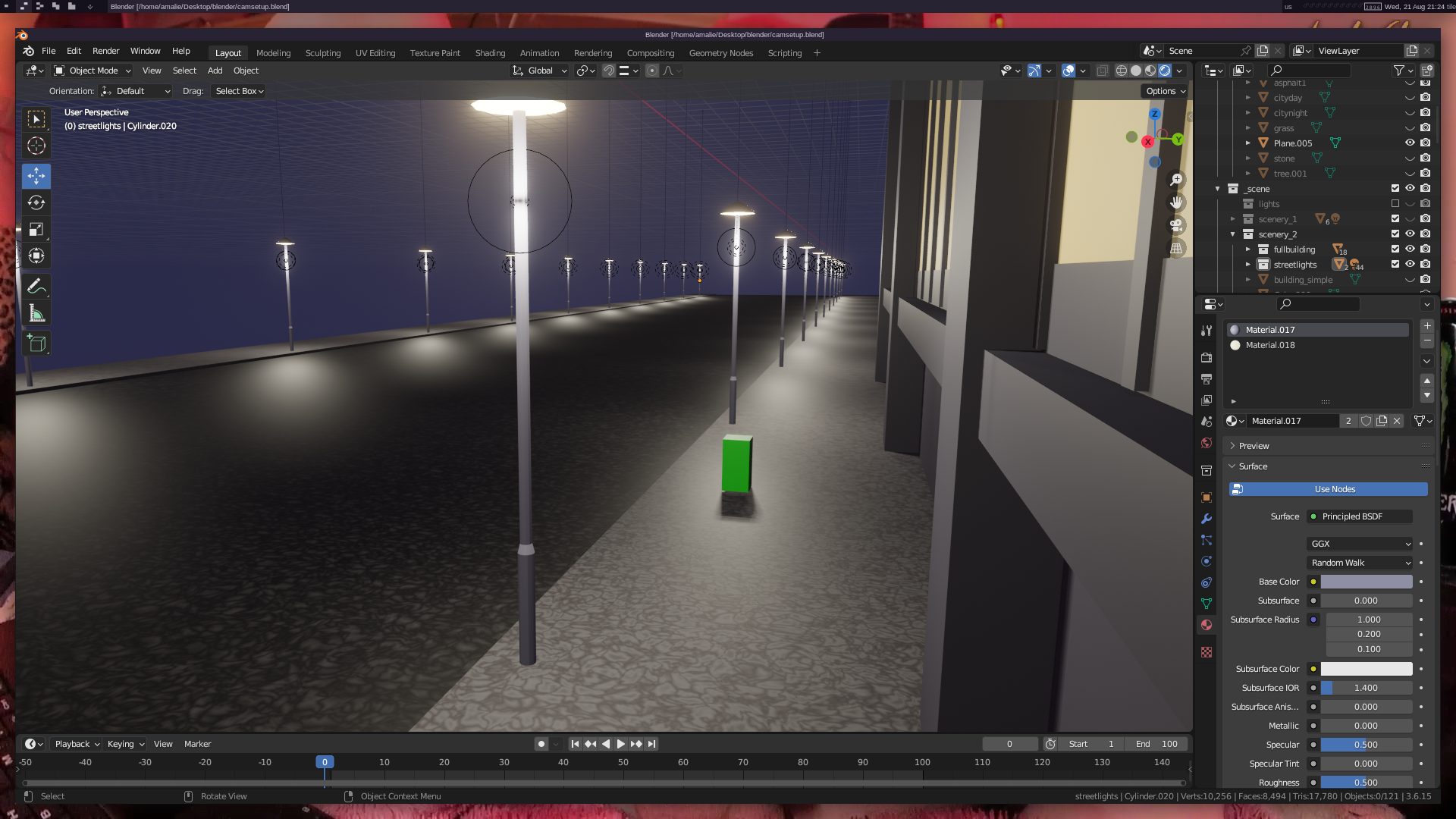Image resolution: width=1456 pixels, height=819 pixels.
Task: Open the Modifiers properties tab
Action: pyautogui.click(x=1207, y=519)
